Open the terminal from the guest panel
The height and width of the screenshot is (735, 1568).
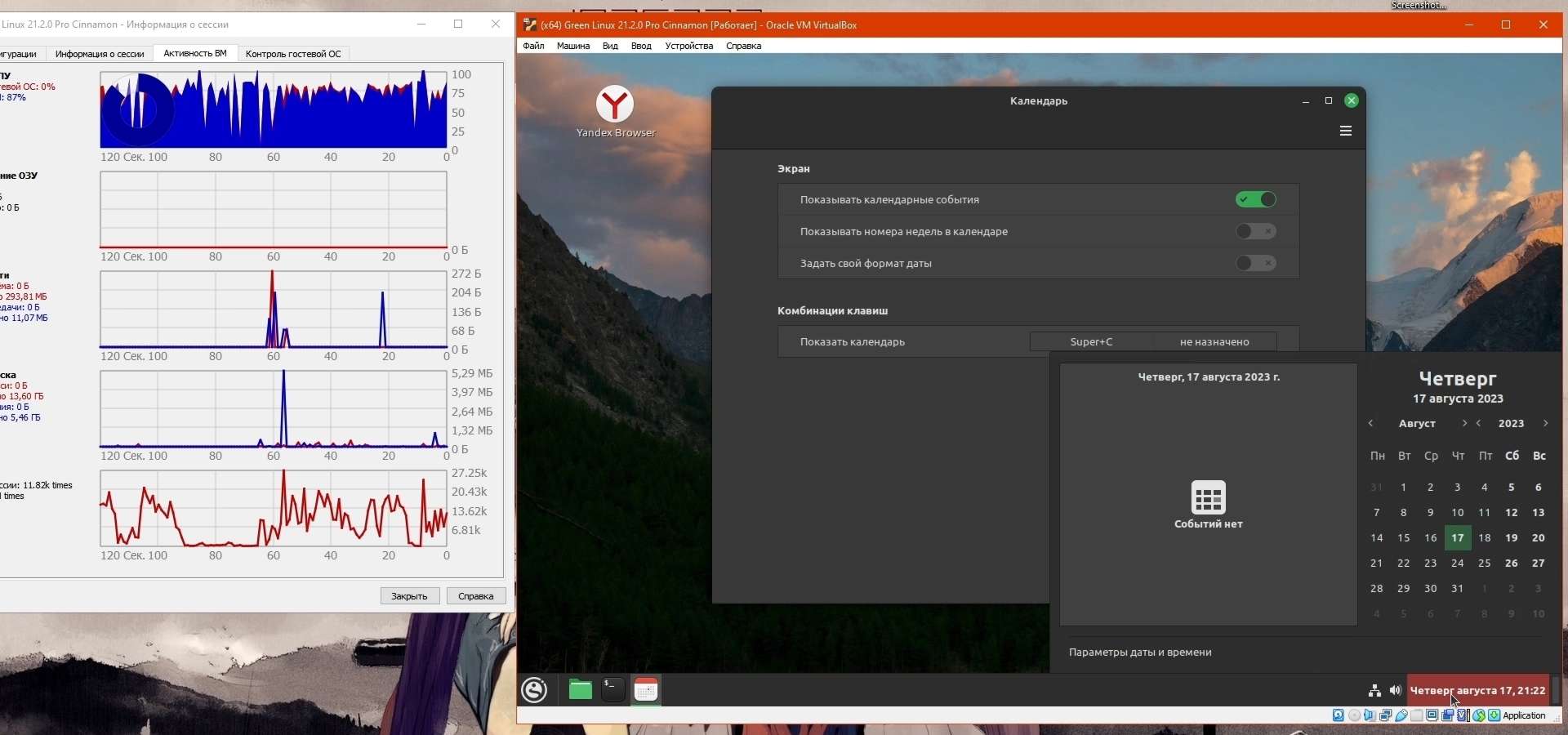click(x=613, y=690)
